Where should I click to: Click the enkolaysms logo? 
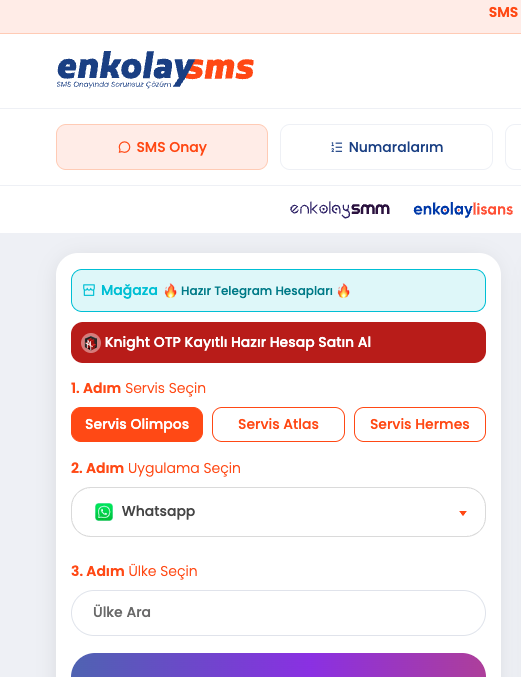pyautogui.click(x=155, y=70)
